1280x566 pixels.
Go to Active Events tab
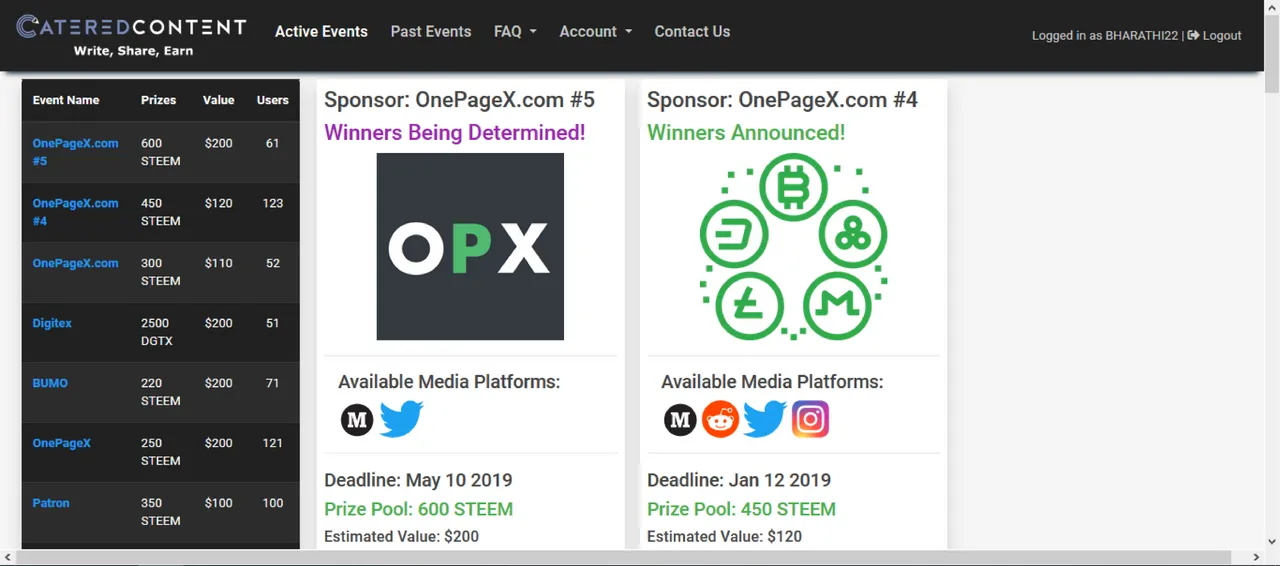[x=321, y=31]
